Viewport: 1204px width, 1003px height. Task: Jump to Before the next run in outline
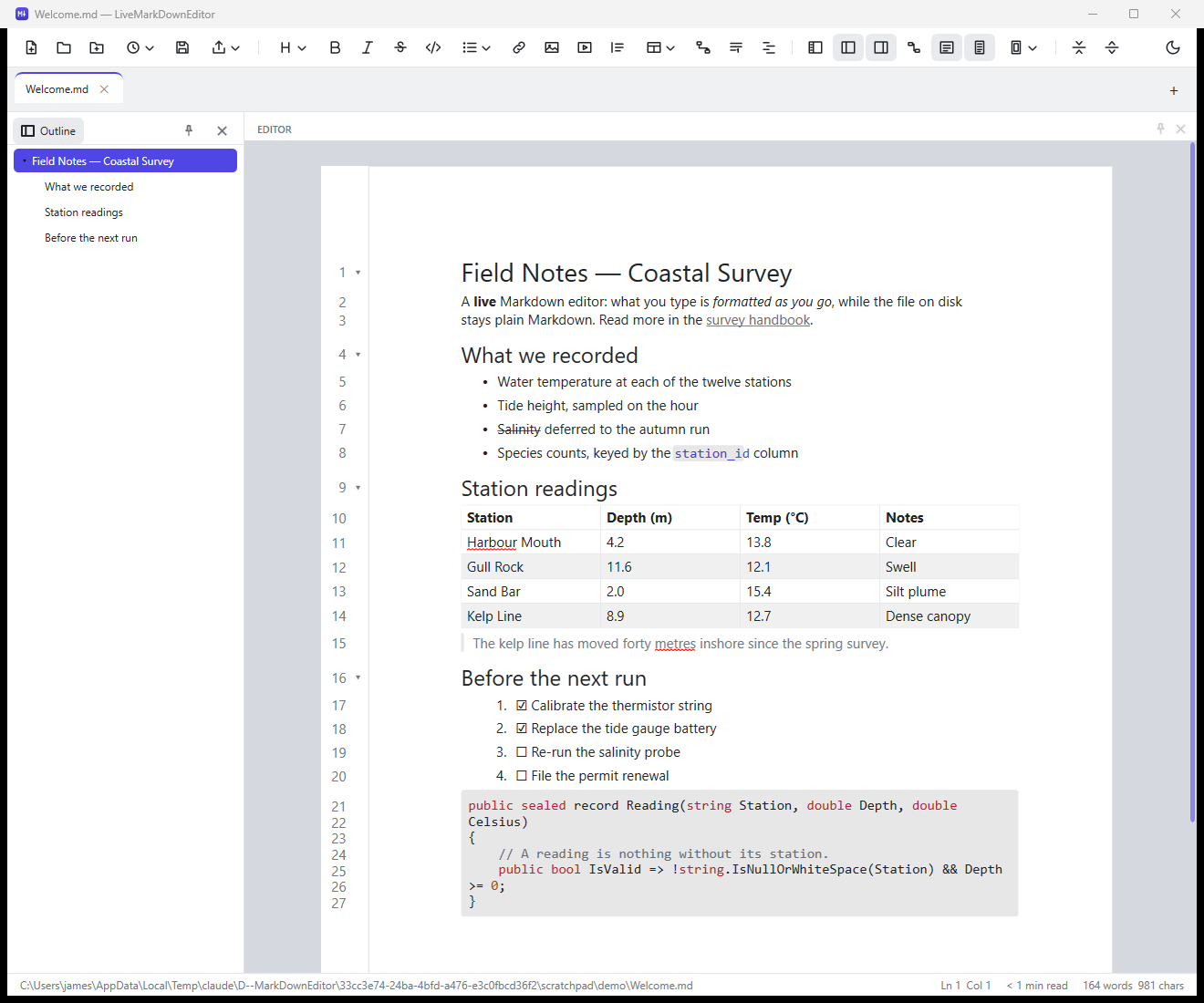click(x=91, y=238)
